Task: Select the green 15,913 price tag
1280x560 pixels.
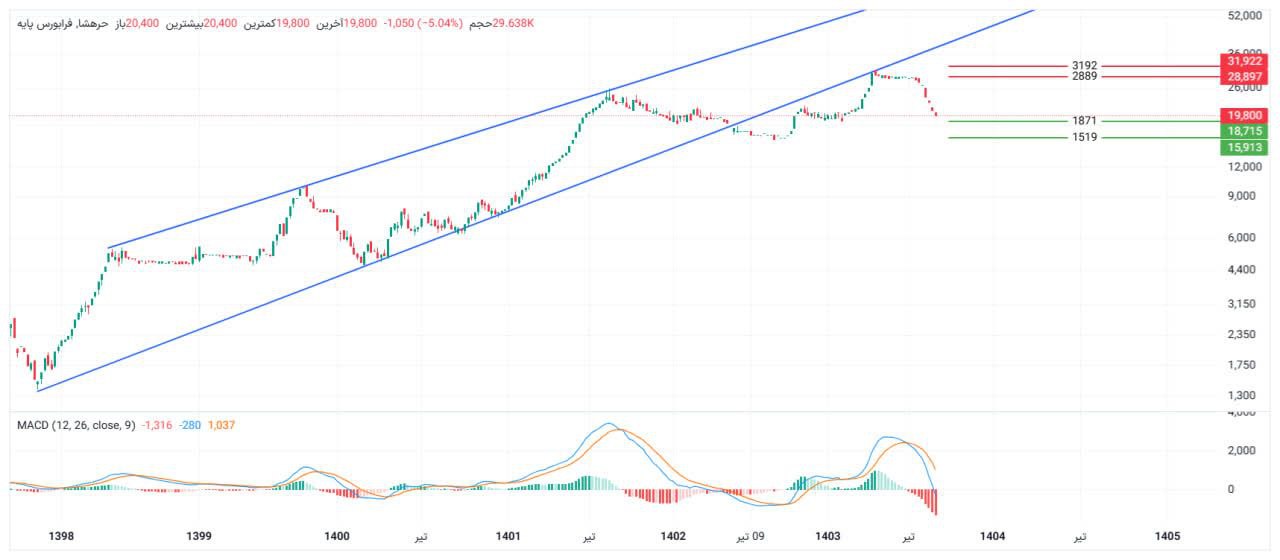Action: click(1244, 148)
